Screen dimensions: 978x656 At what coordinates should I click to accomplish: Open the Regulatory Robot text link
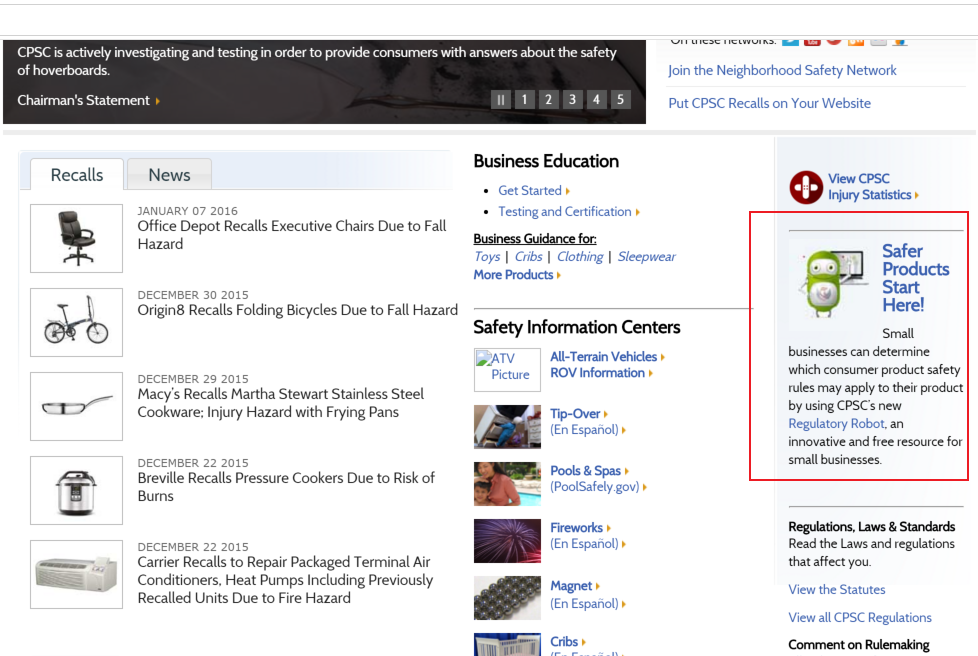pos(836,424)
